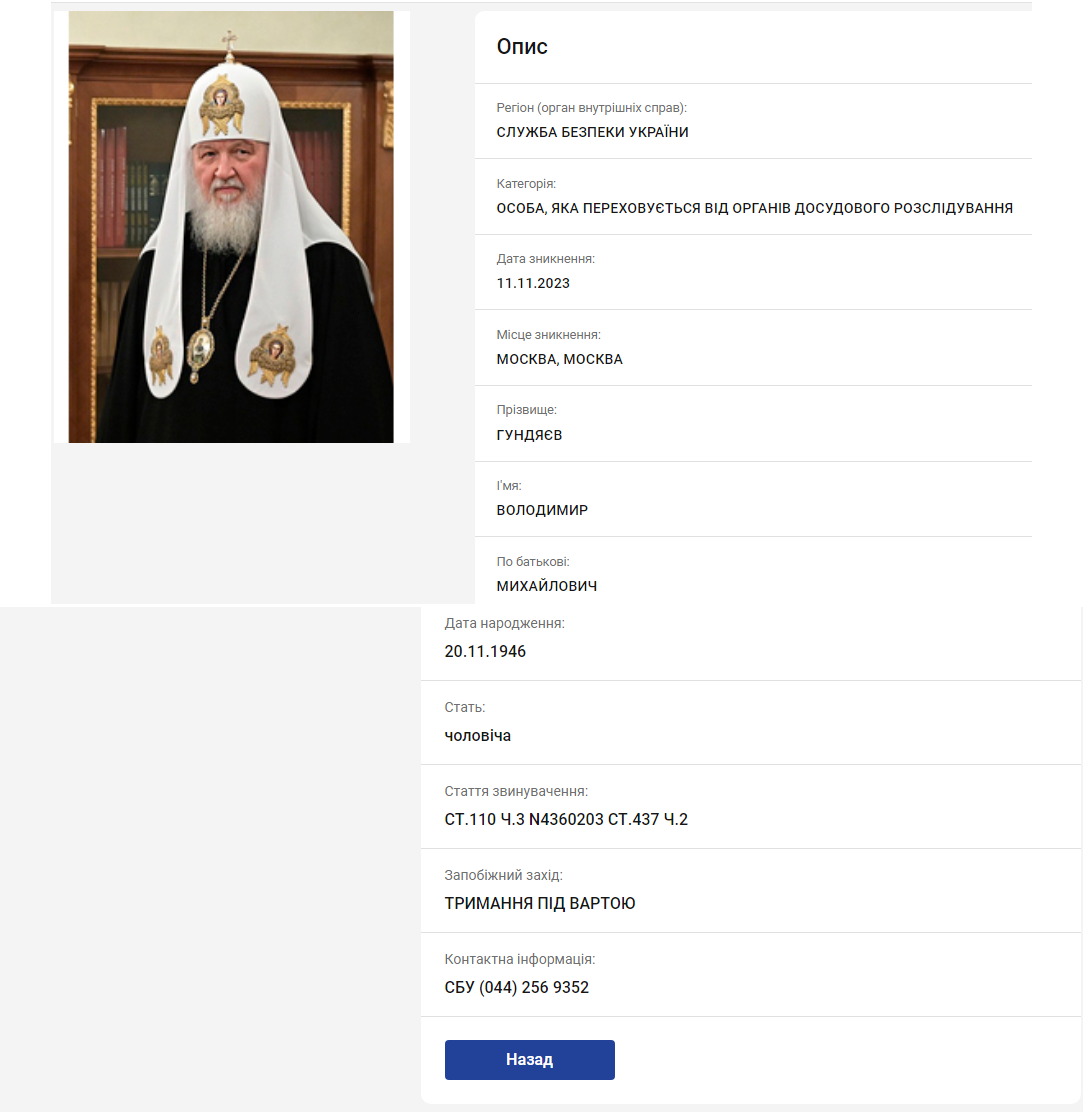Viewport: 1083px width, 1112px height.
Task: Click the Опис section heading
Action: tap(522, 47)
